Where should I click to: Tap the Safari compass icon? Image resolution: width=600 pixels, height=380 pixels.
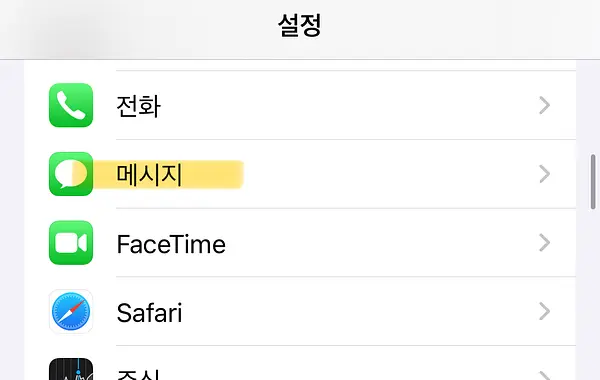click(x=71, y=312)
